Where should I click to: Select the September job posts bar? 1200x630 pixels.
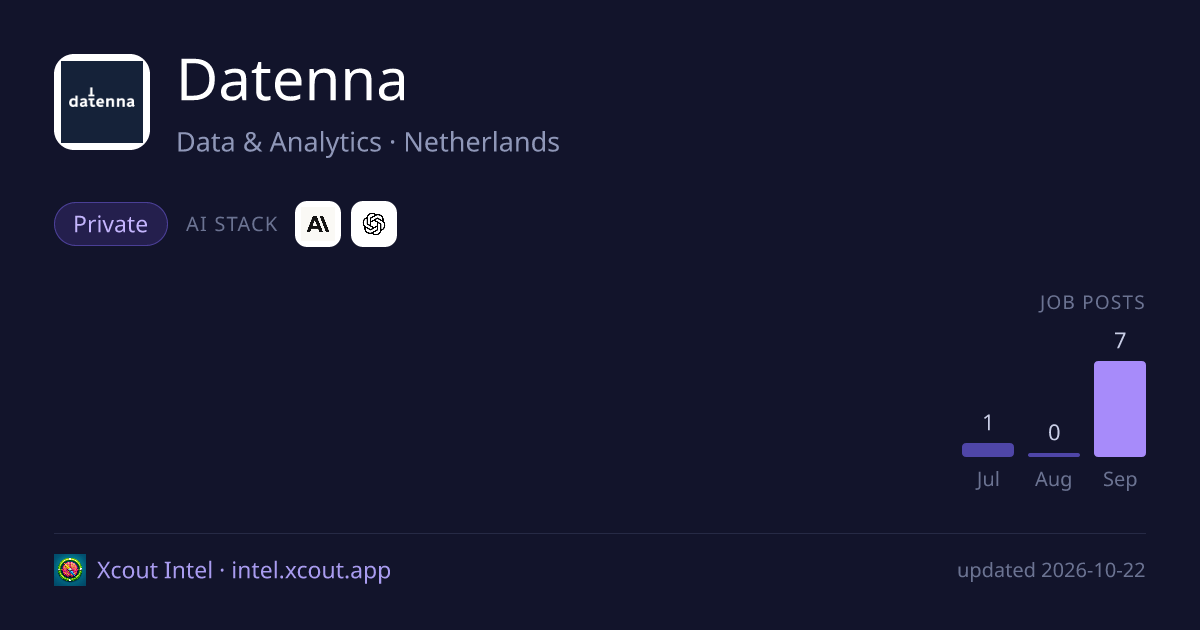click(1120, 409)
